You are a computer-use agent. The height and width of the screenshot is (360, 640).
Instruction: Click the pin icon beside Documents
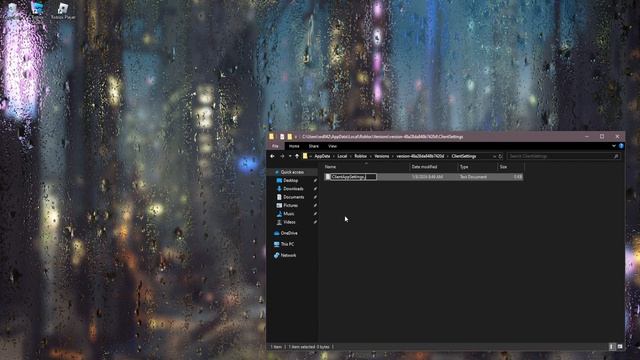[x=315, y=197]
